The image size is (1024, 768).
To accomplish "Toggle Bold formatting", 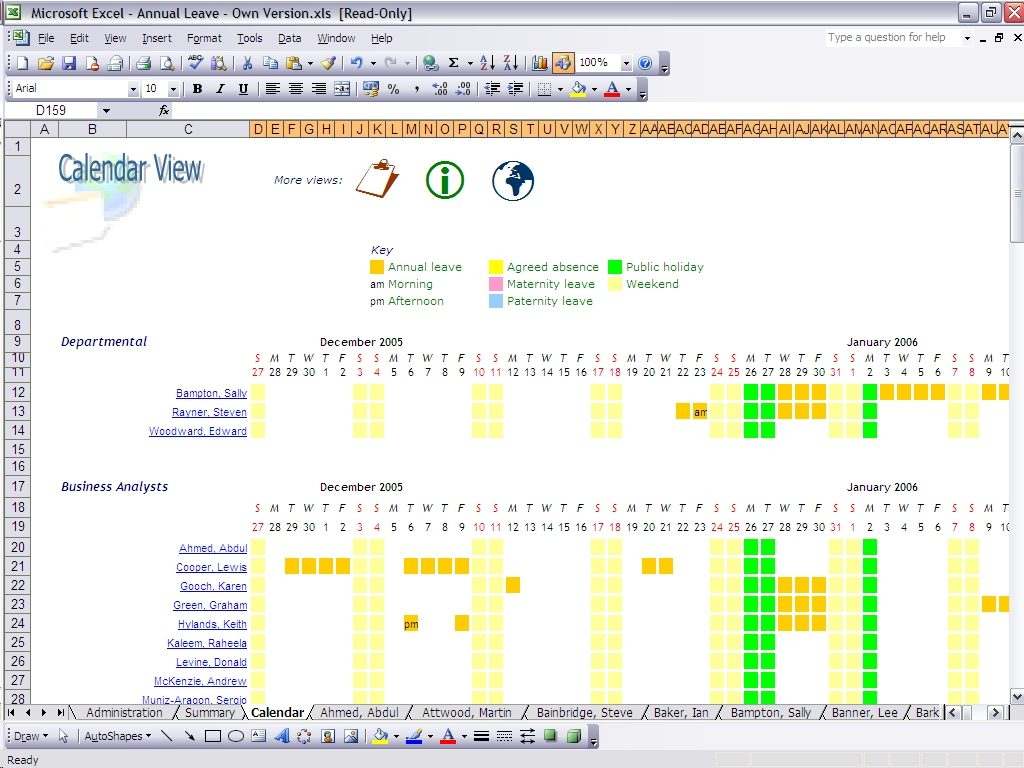I will coord(197,89).
